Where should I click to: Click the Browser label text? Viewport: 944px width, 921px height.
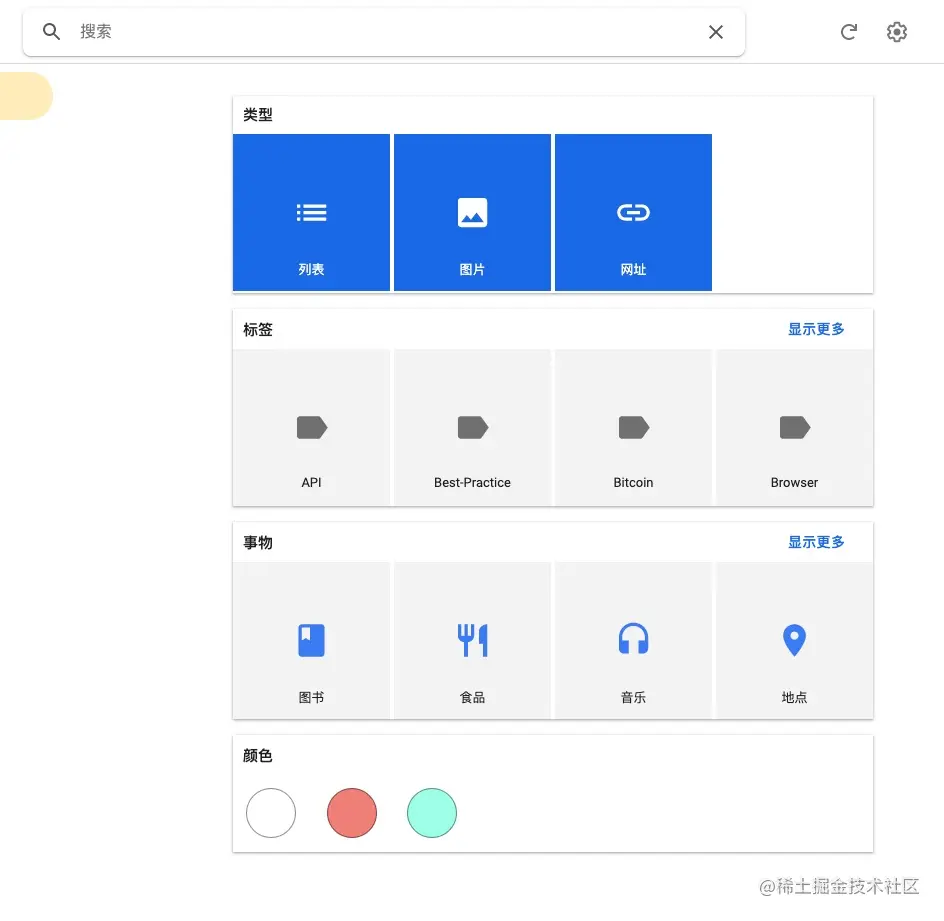(794, 482)
